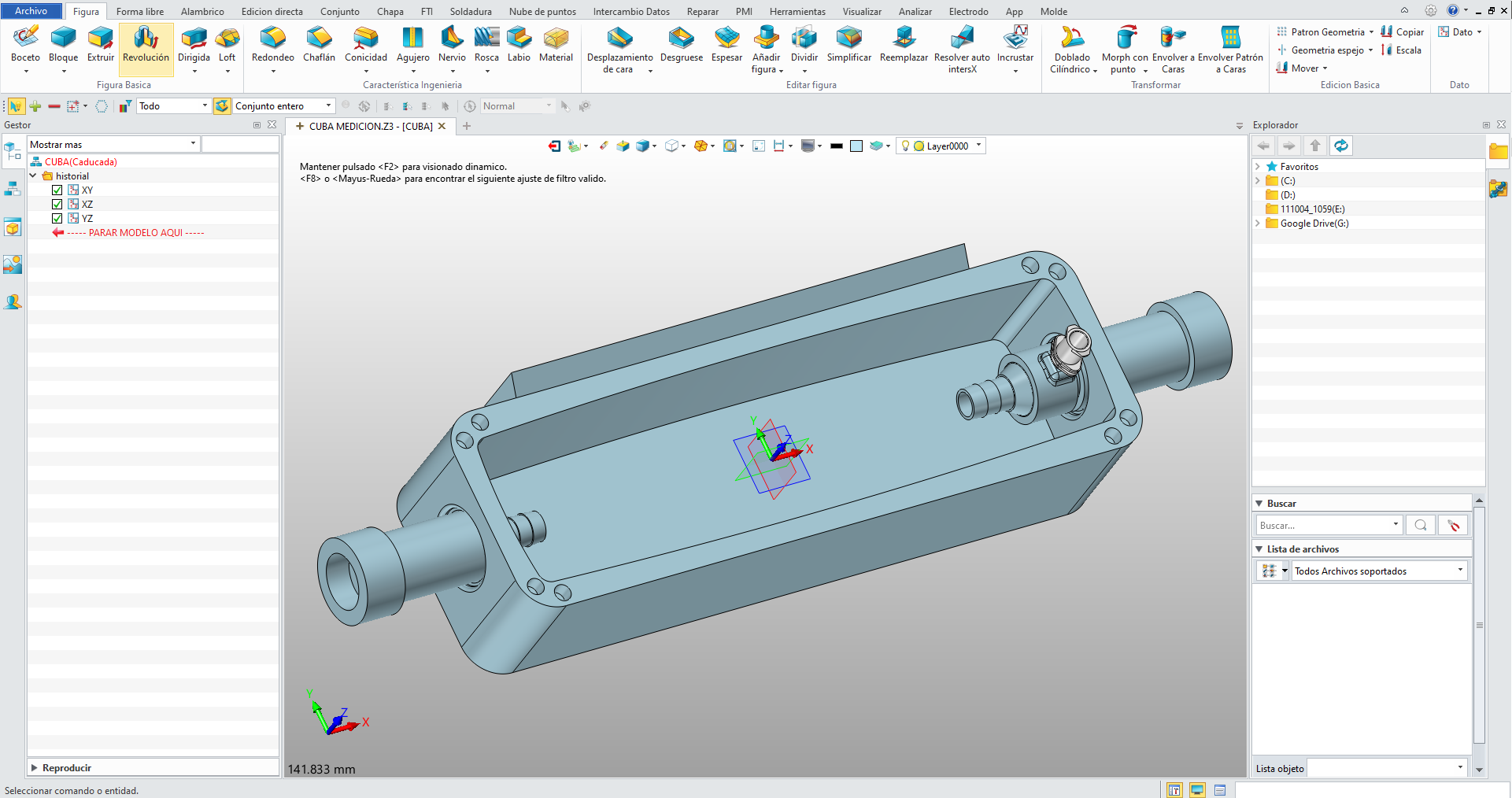1512x798 pixels.
Task: Click the black color swatch in view toolbar
Action: (836, 146)
